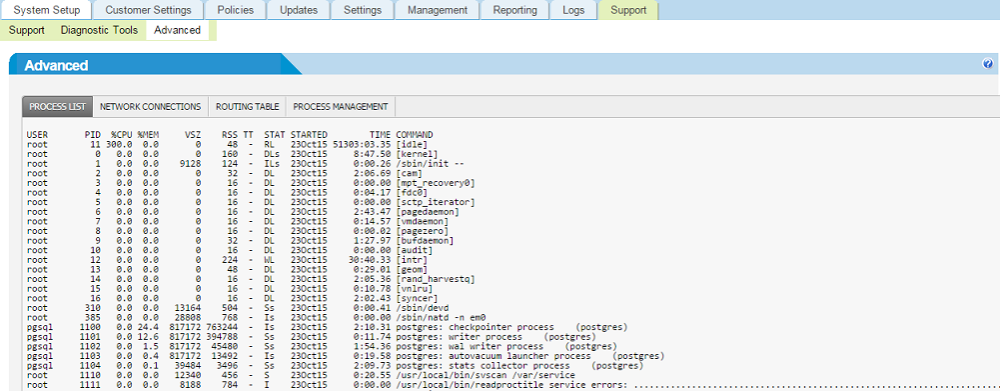This screenshot has width=1000, height=391.
Task: Open the help icon in Advanced header
Action: coord(988,64)
